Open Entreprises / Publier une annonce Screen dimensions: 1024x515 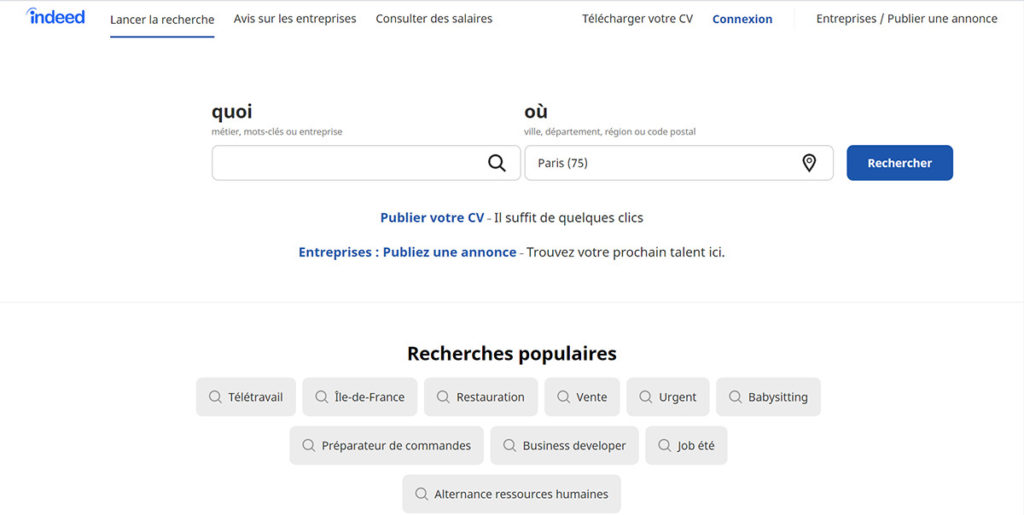coord(907,19)
